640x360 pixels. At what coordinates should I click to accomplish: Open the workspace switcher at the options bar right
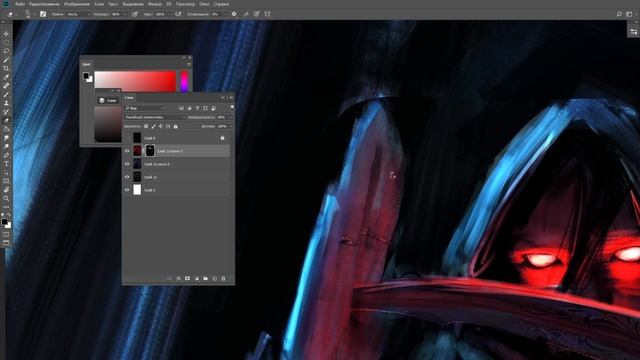pyautogui.click(x=629, y=14)
